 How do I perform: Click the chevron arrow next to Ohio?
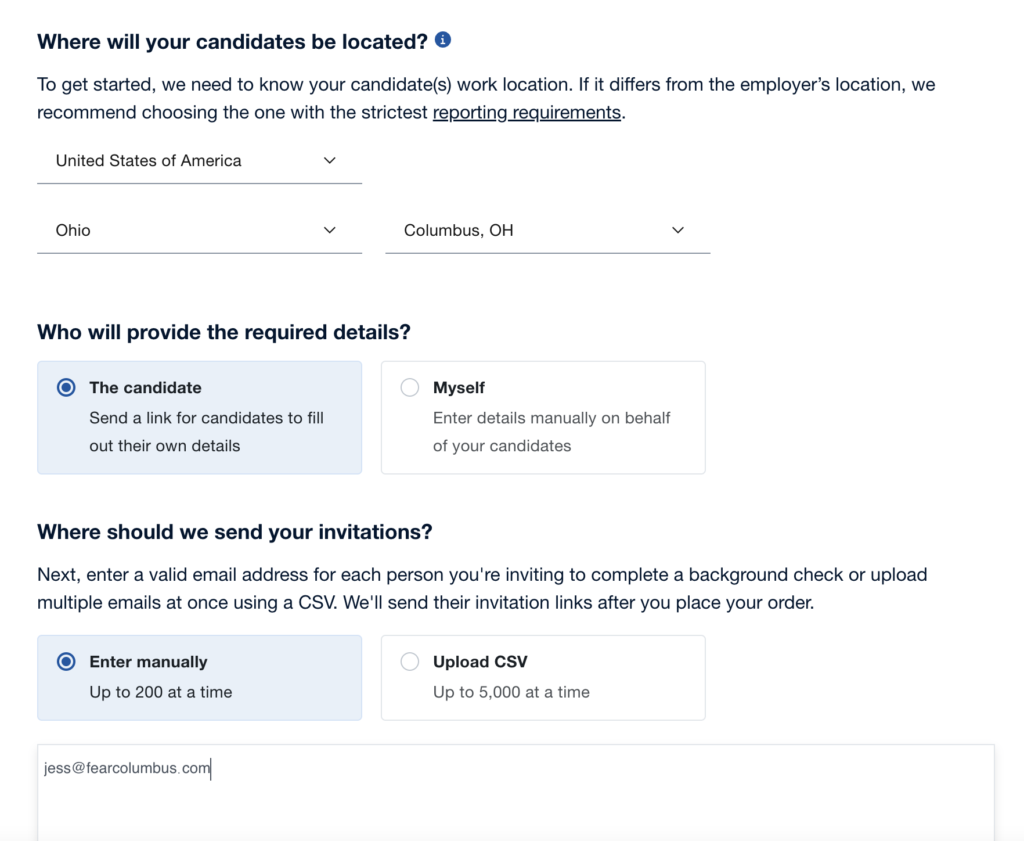coord(330,231)
